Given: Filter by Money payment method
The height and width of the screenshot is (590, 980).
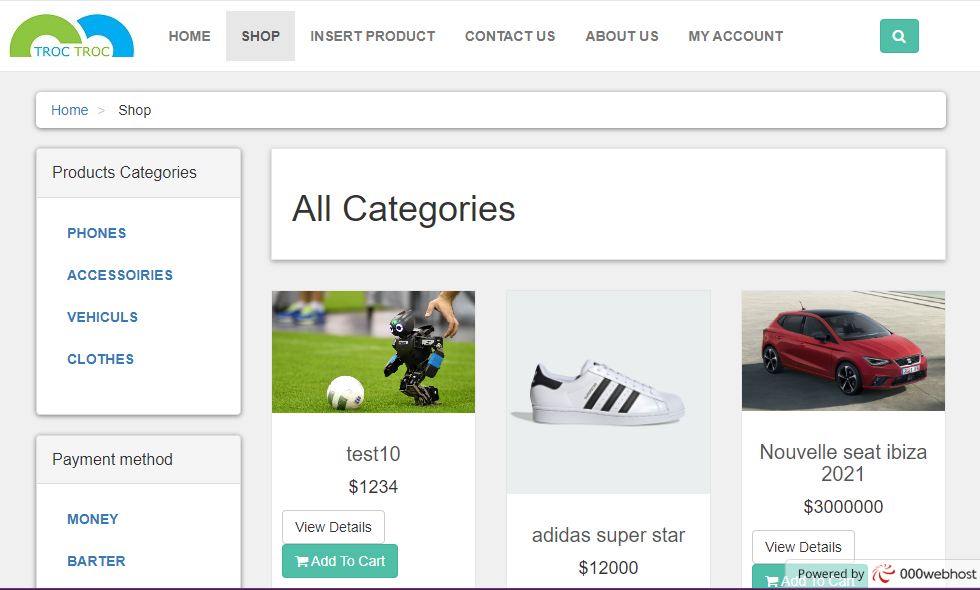Looking at the screenshot, I should pos(93,519).
